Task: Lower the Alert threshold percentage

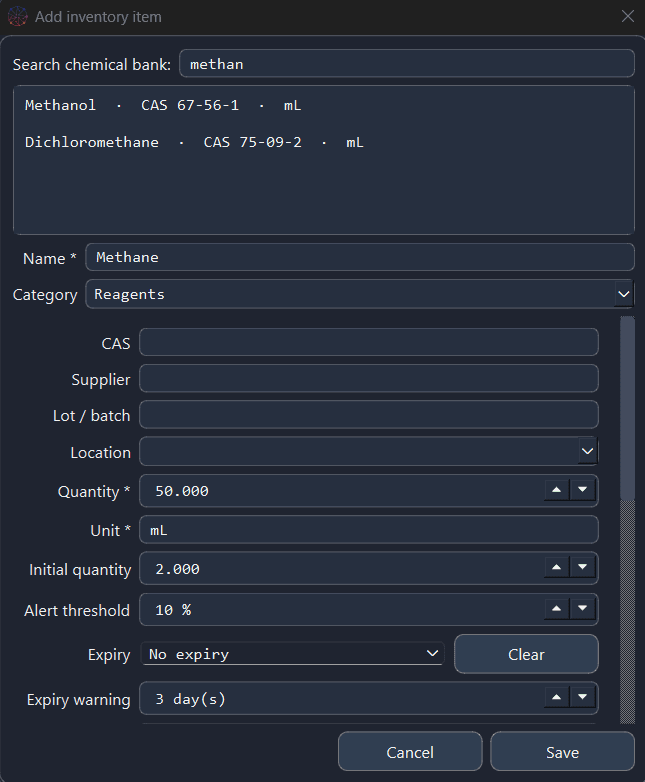Action: [582, 609]
